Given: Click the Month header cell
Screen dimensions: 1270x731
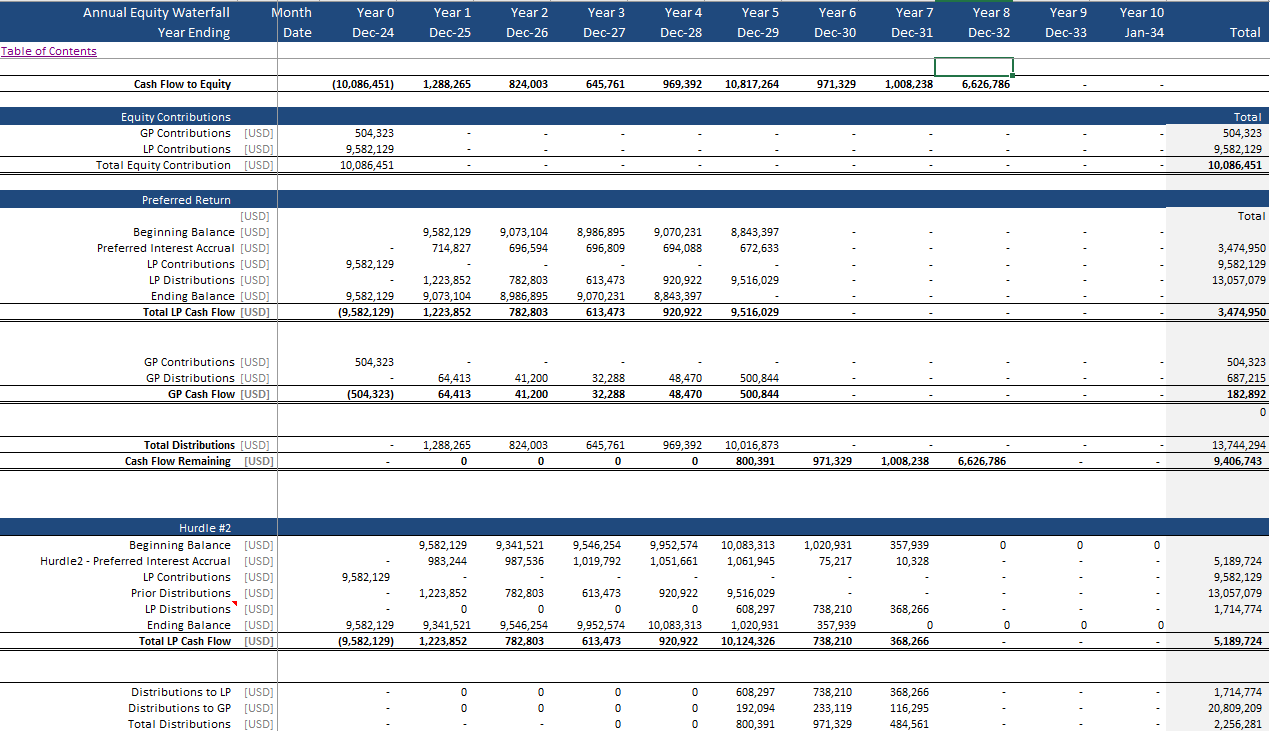Looking at the screenshot, I should [x=291, y=13].
